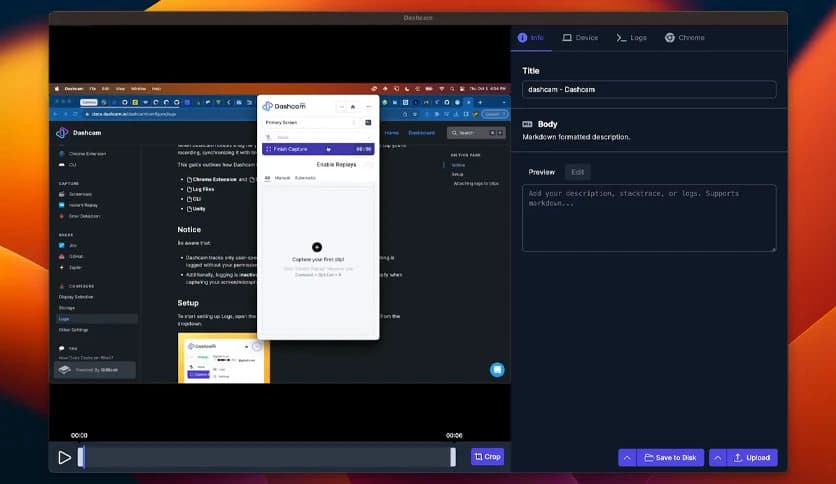
Task: Expand the Upload options chevron
Action: pos(718,458)
